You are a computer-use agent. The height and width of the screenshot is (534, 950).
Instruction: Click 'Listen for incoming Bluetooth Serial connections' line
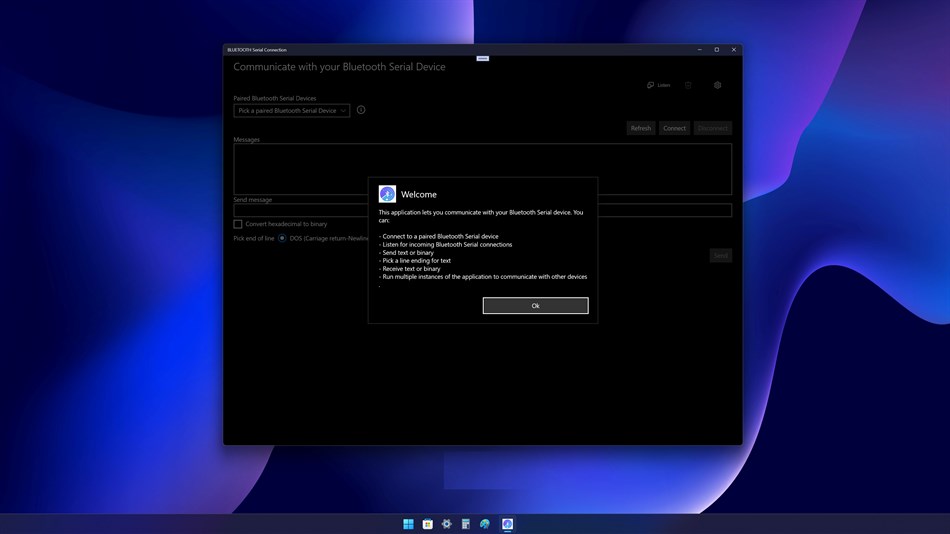pyautogui.click(x=445, y=244)
